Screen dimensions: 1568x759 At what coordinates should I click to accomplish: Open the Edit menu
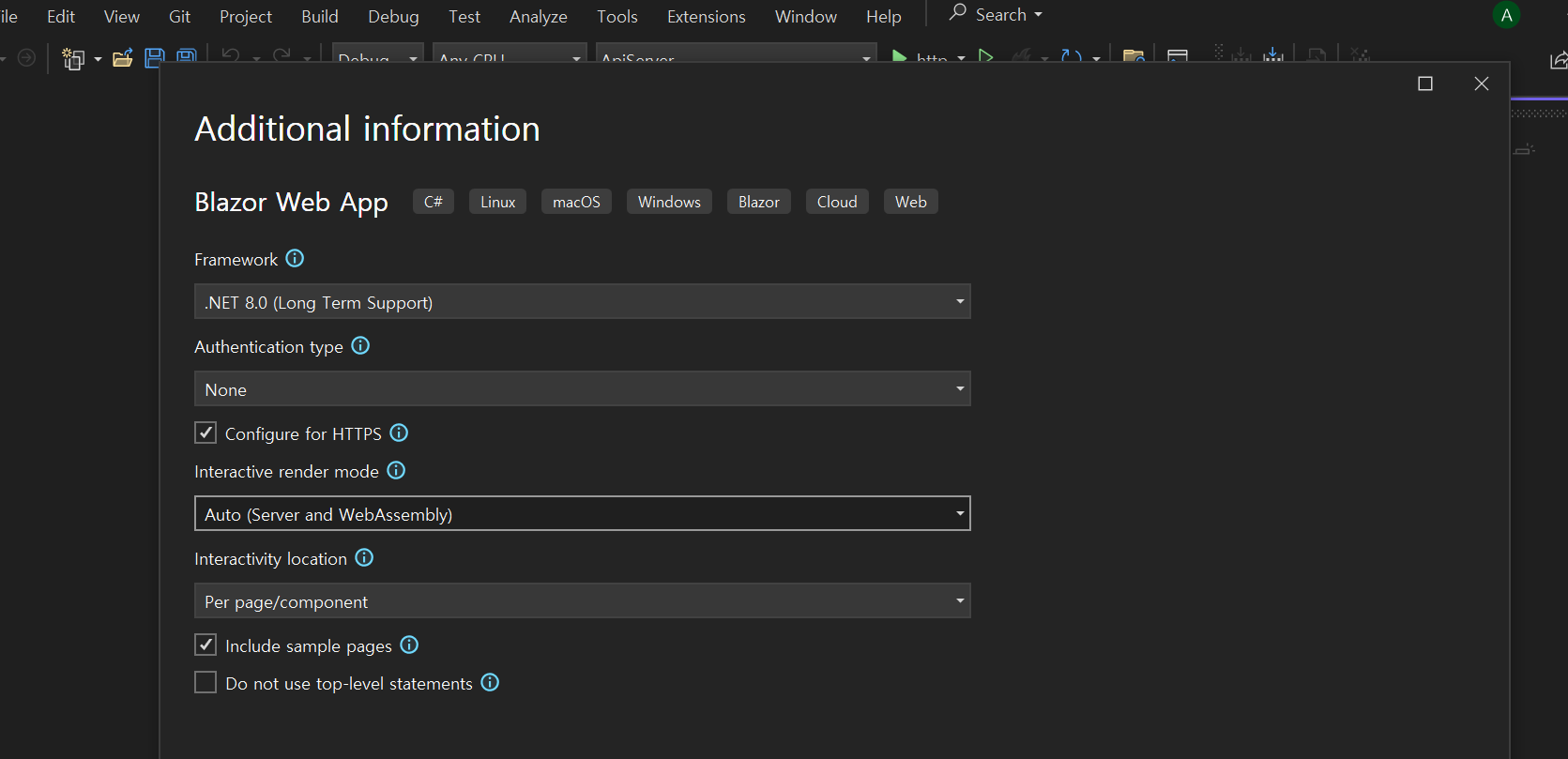pos(61,17)
